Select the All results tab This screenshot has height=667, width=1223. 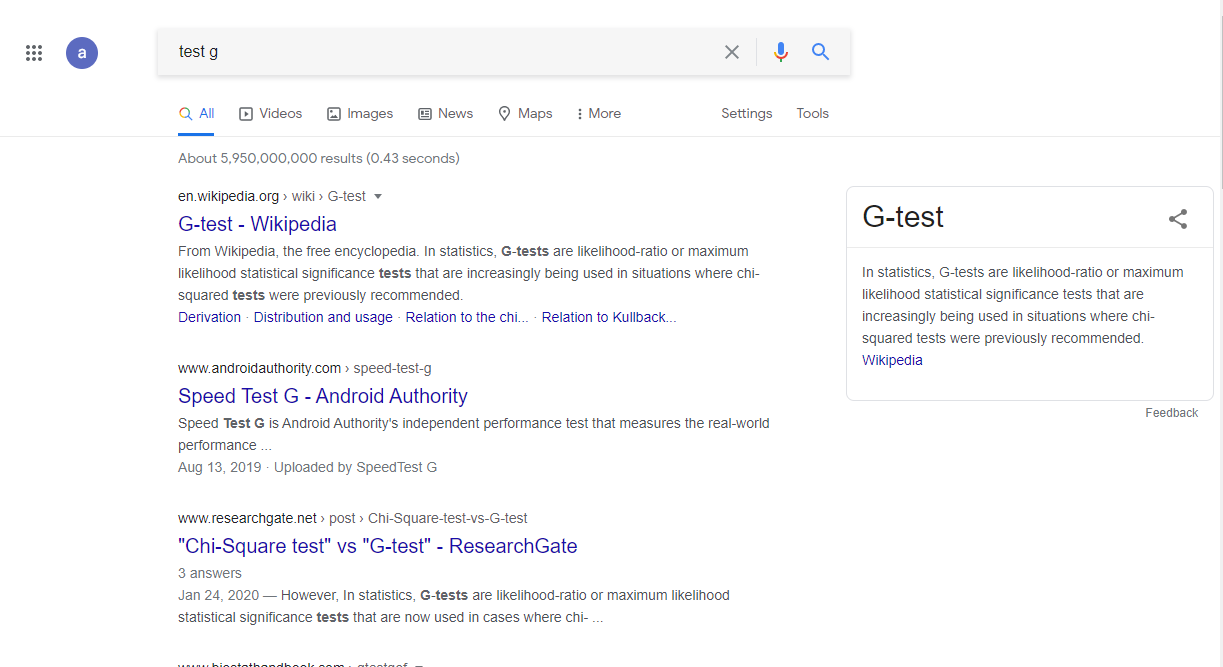click(x=197, y=114)
